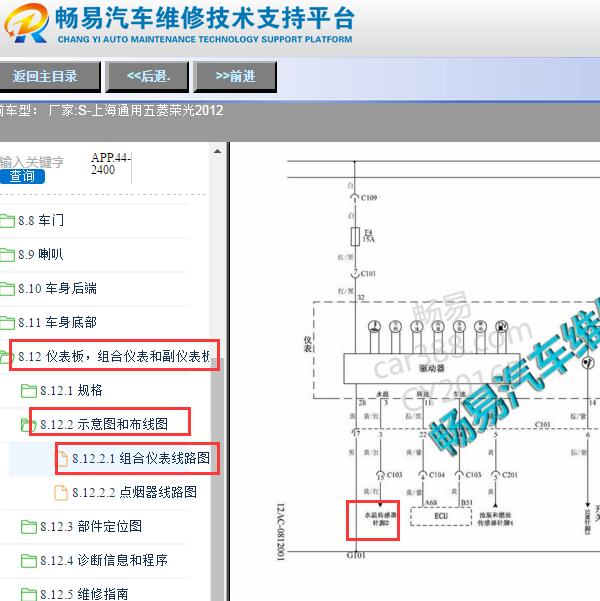Click the 返回主目录 button

click(x=49, y=76)
